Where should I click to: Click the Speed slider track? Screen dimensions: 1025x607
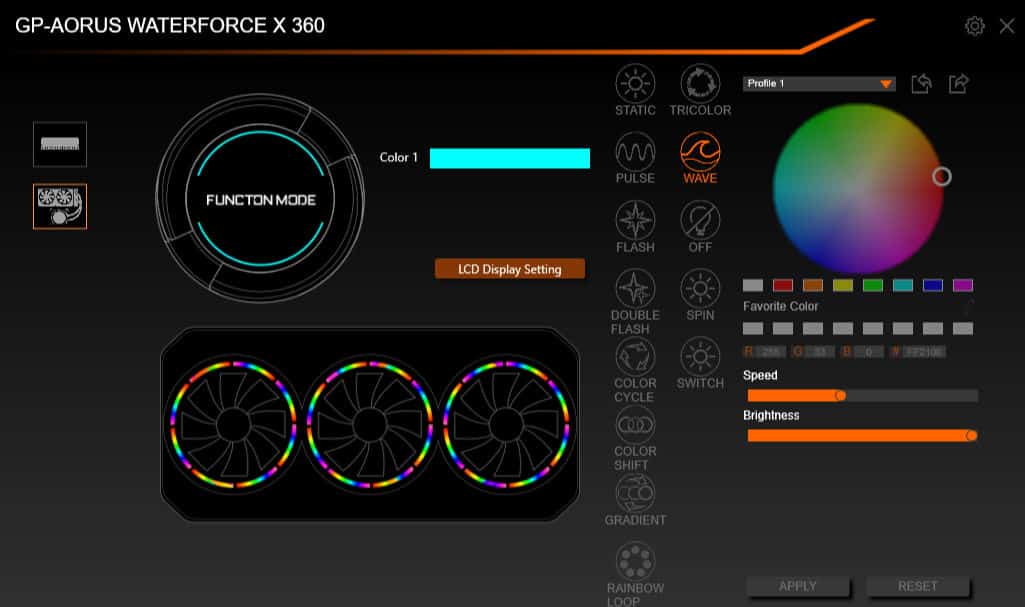(863, 396)
